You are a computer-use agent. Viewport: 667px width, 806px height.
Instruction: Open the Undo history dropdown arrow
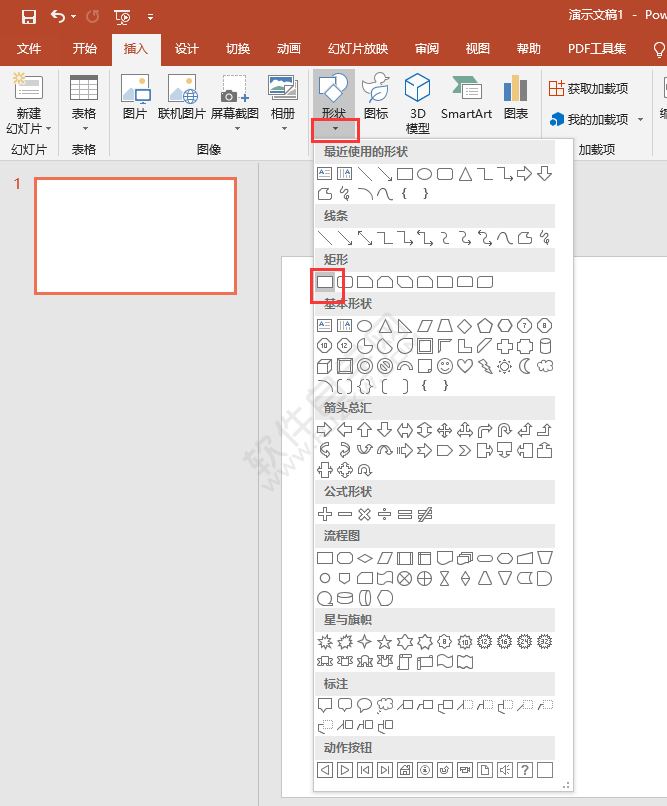(x=73, y=17)
